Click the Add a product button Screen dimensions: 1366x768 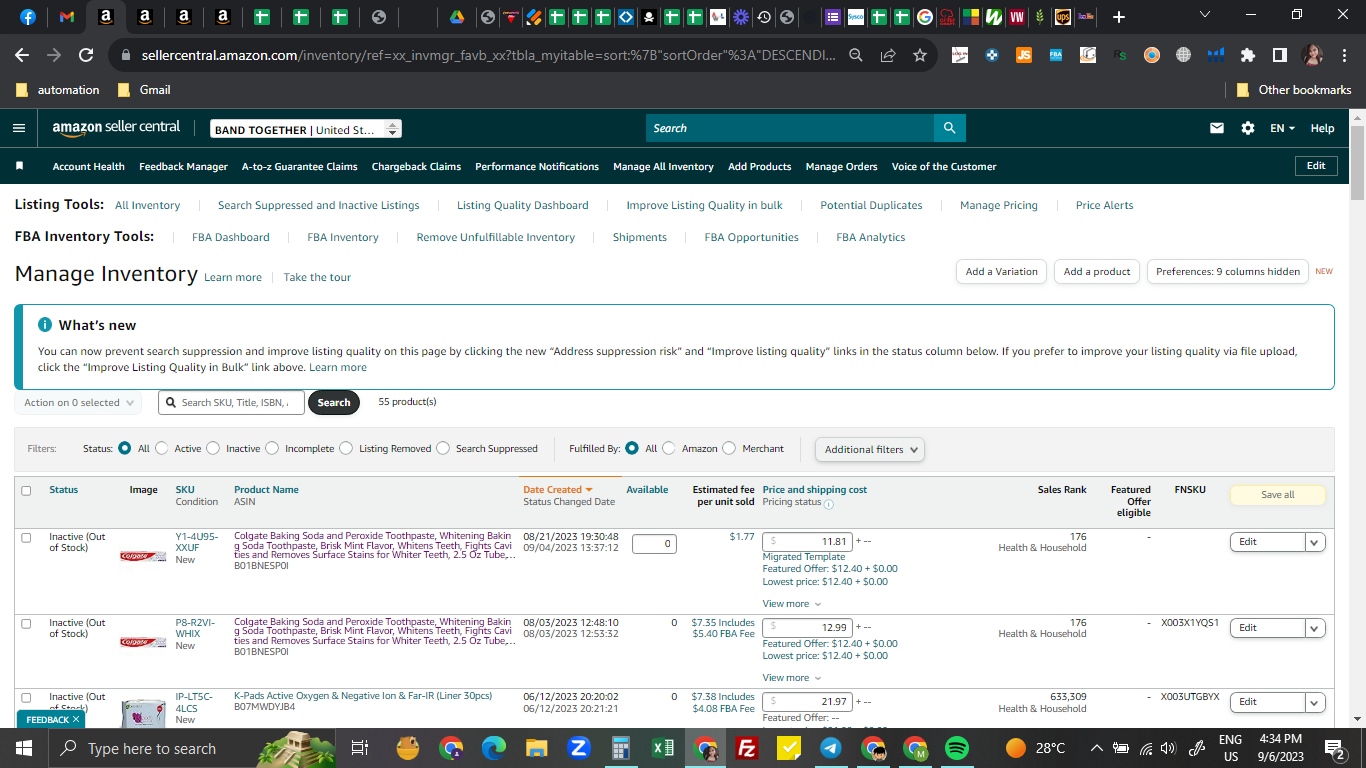1097,271
